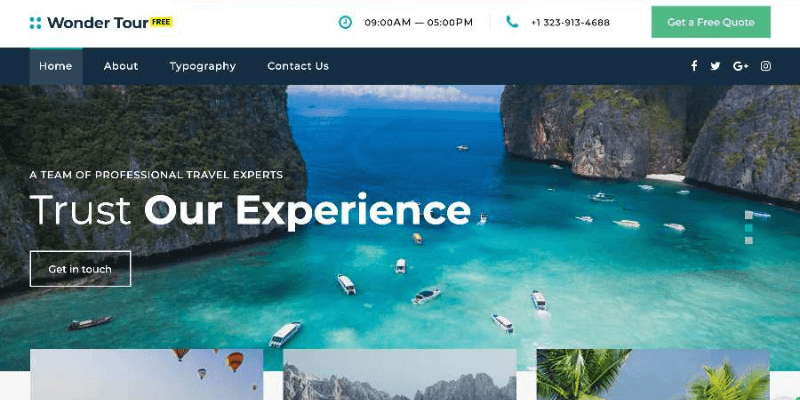The image size is (800, 400).
Task: Select the third slider indicator square
Action: click(x=748, y=240)
